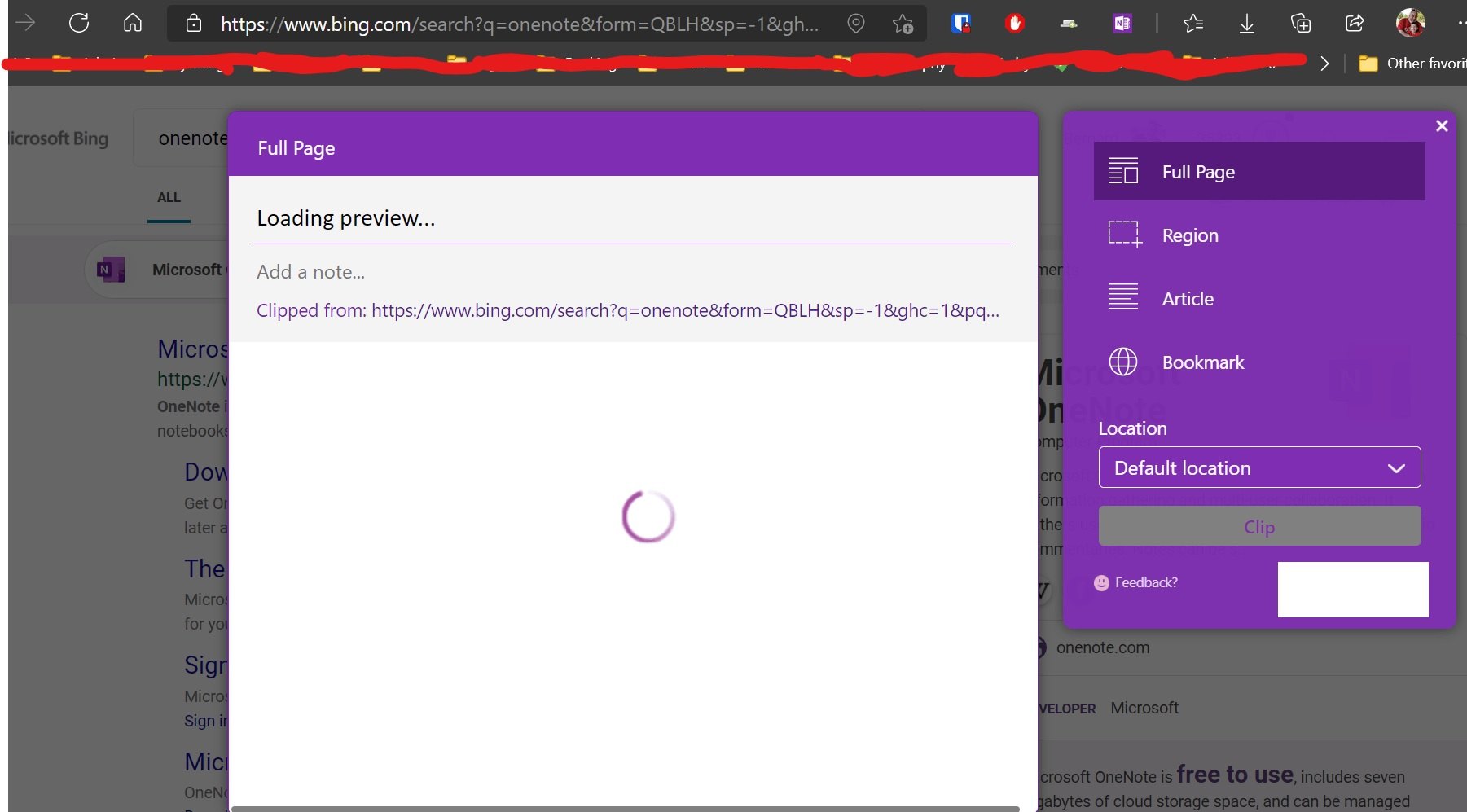
Task: Open Other favorites folder
Action: (1412, 64)
